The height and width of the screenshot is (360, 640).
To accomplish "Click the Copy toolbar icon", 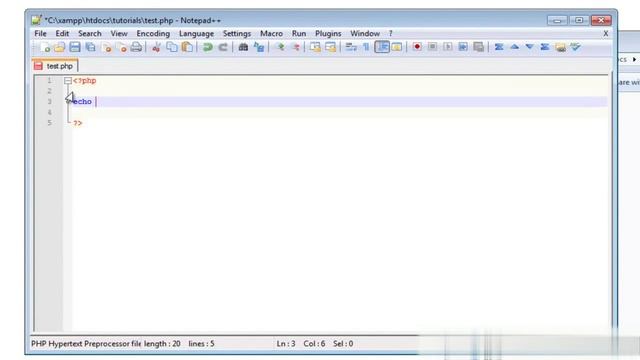I will point(172,47).
